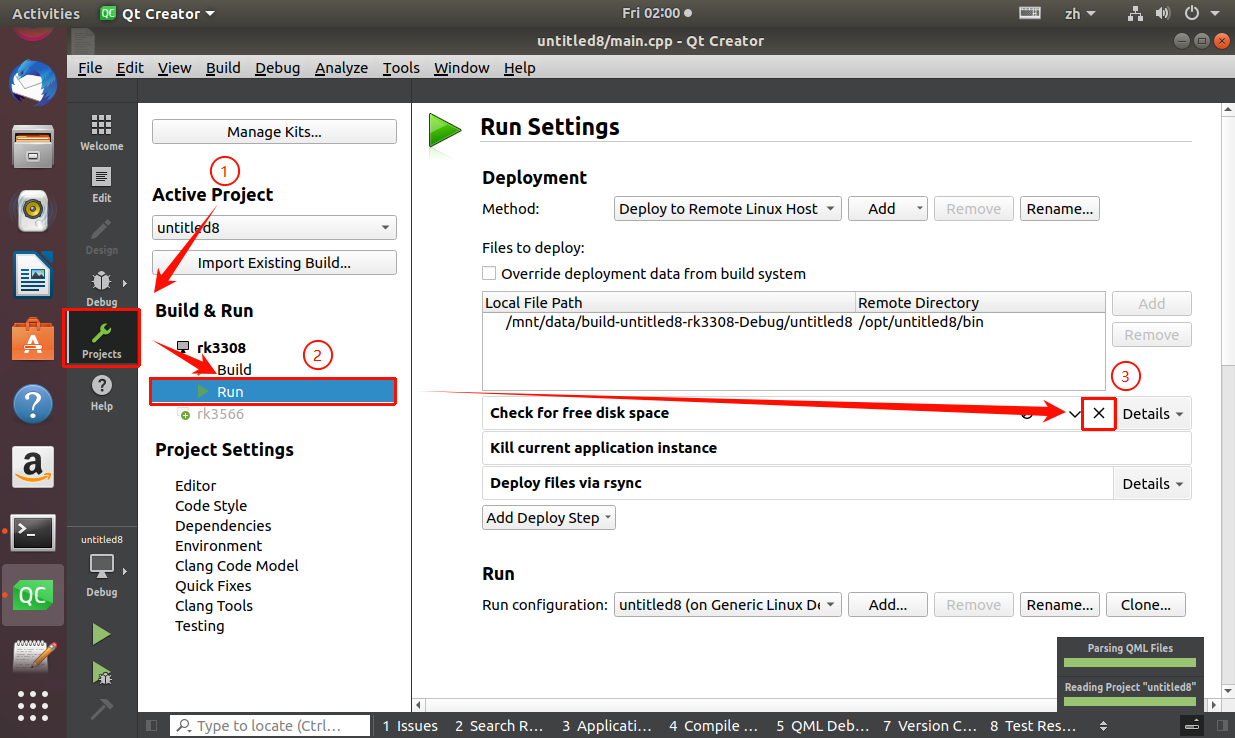Switch to Edit mode icon

pyautogui.click(x=101, y=184)
